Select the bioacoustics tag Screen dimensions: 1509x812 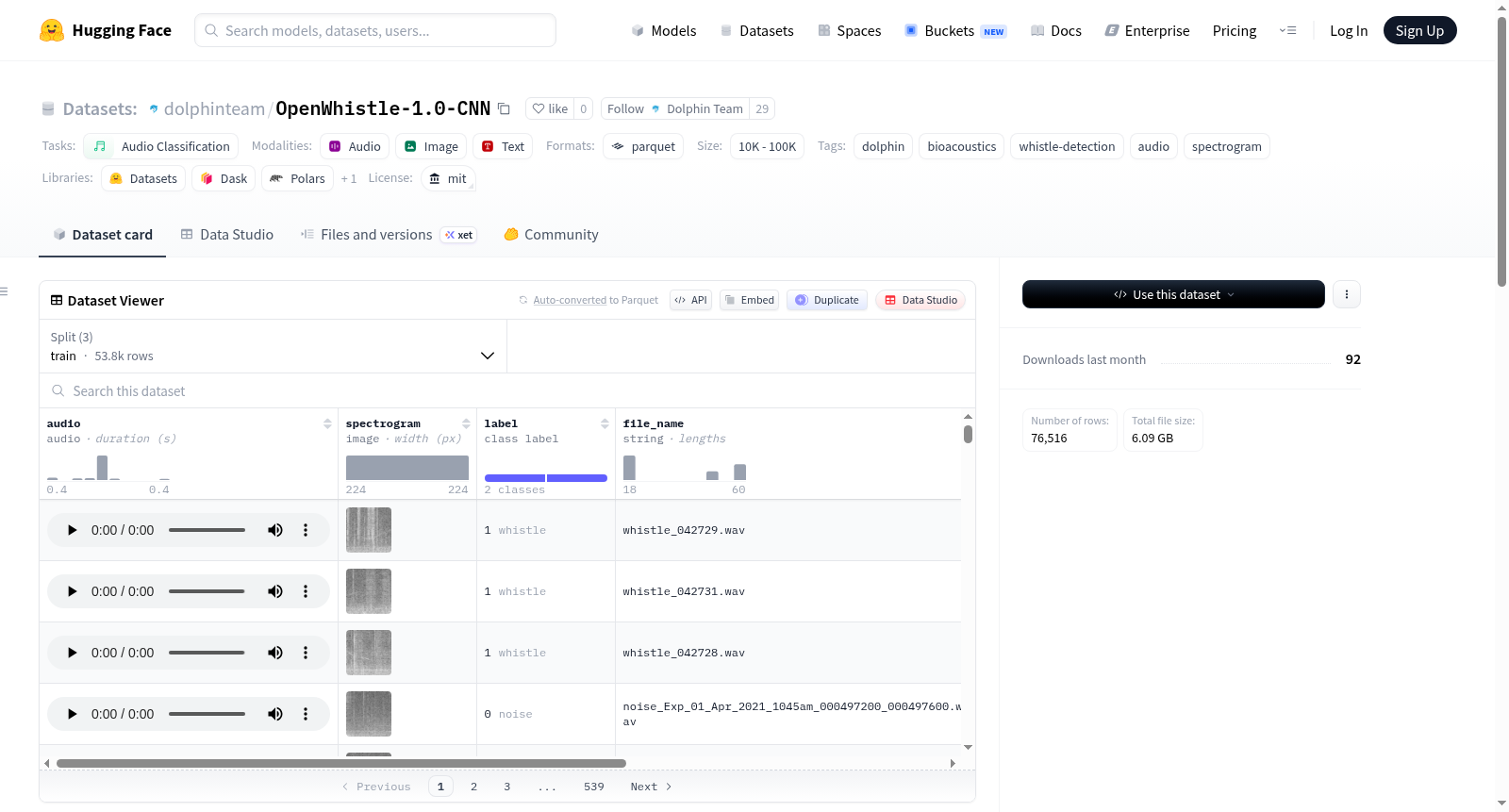pyautogui.click(x=962, y=146)
